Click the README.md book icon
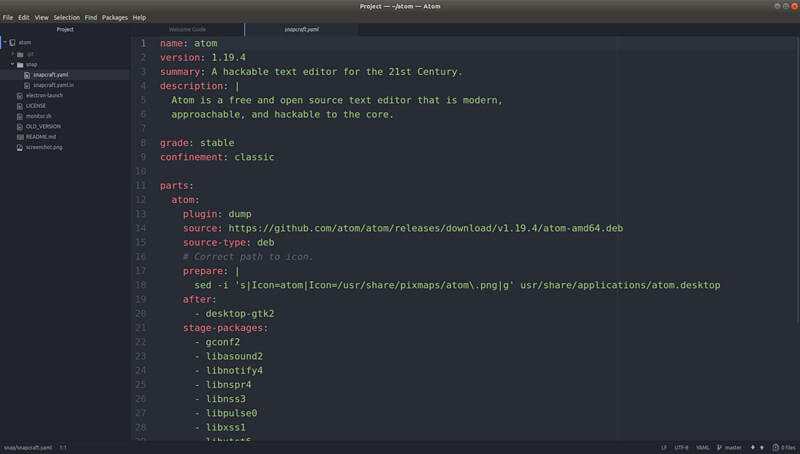Screen dimensions: 800x454 (20, 137)
